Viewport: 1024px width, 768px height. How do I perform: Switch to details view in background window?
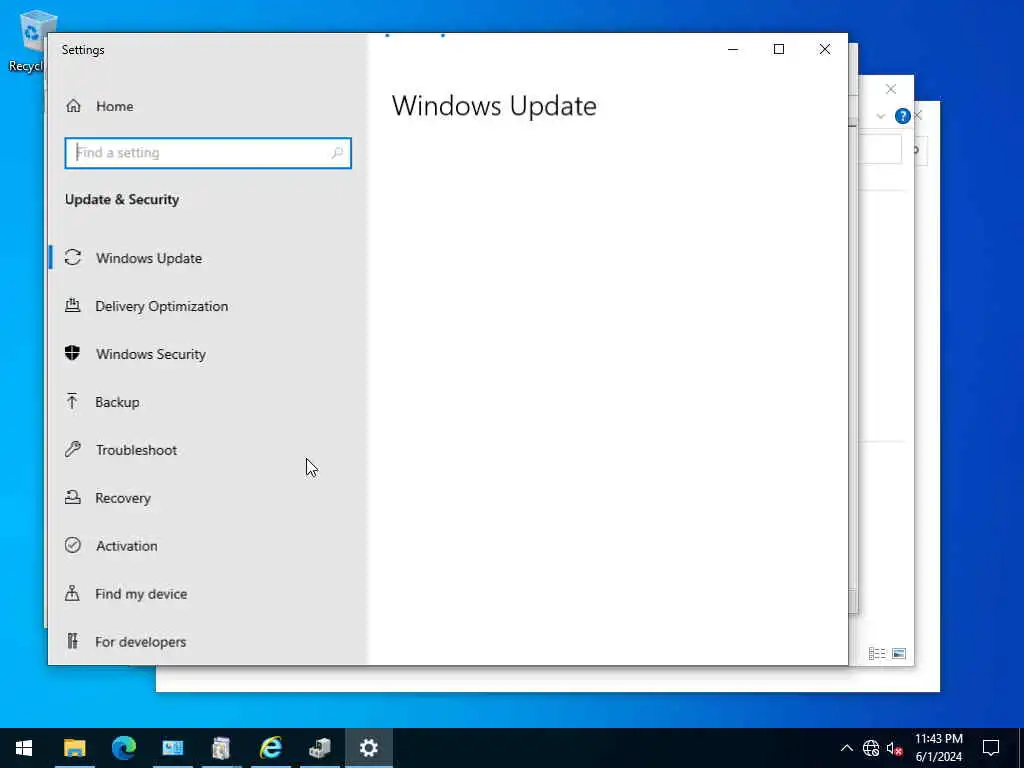[877, 654]
